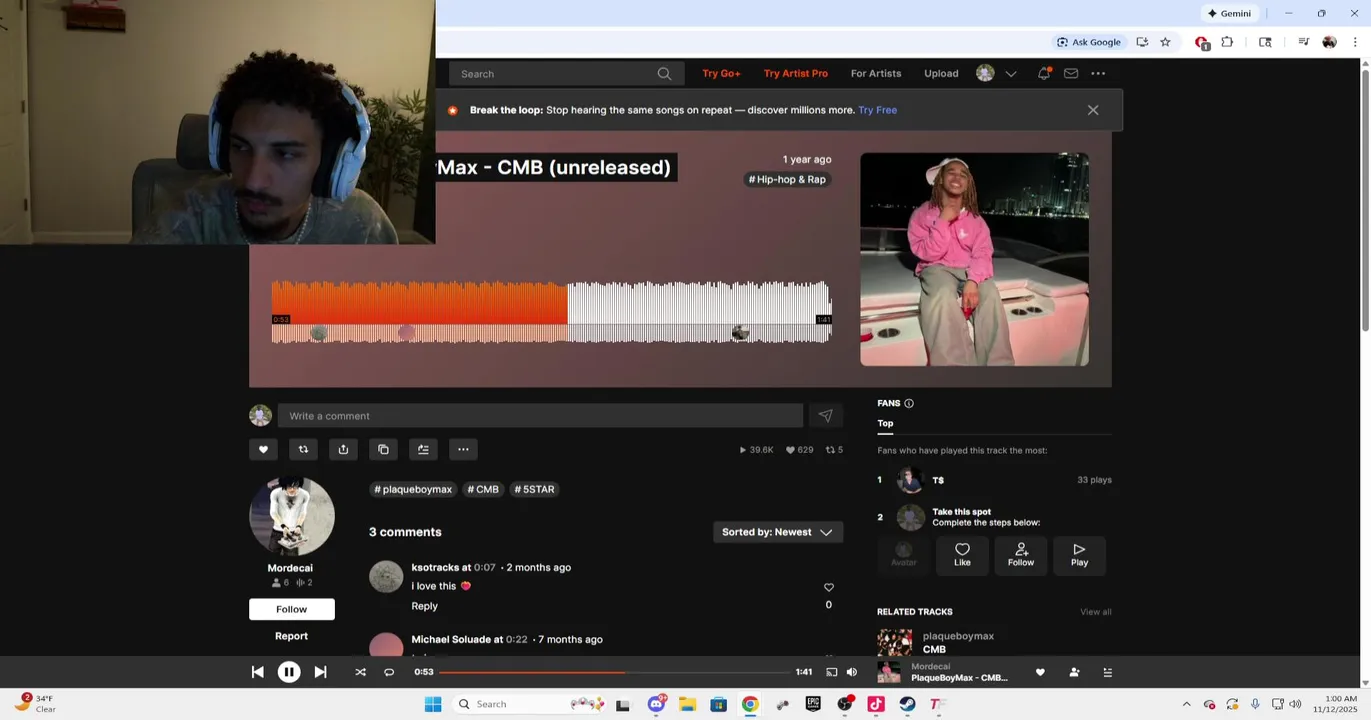Dismiss the Break the loop banner
This screenshot has height=720, width=1371.
tap(1093, 110)
